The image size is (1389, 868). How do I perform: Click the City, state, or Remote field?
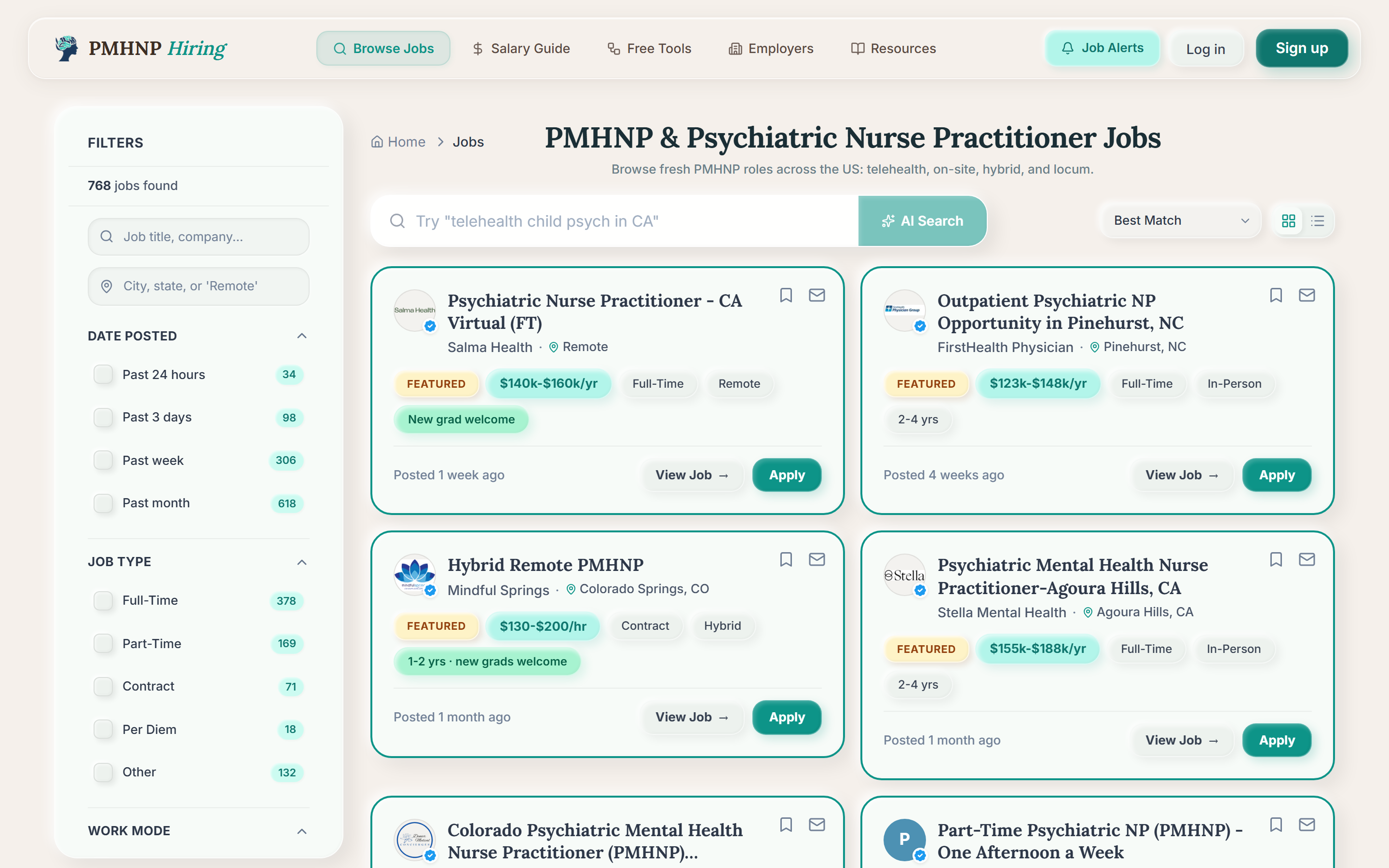pos(199,286)
